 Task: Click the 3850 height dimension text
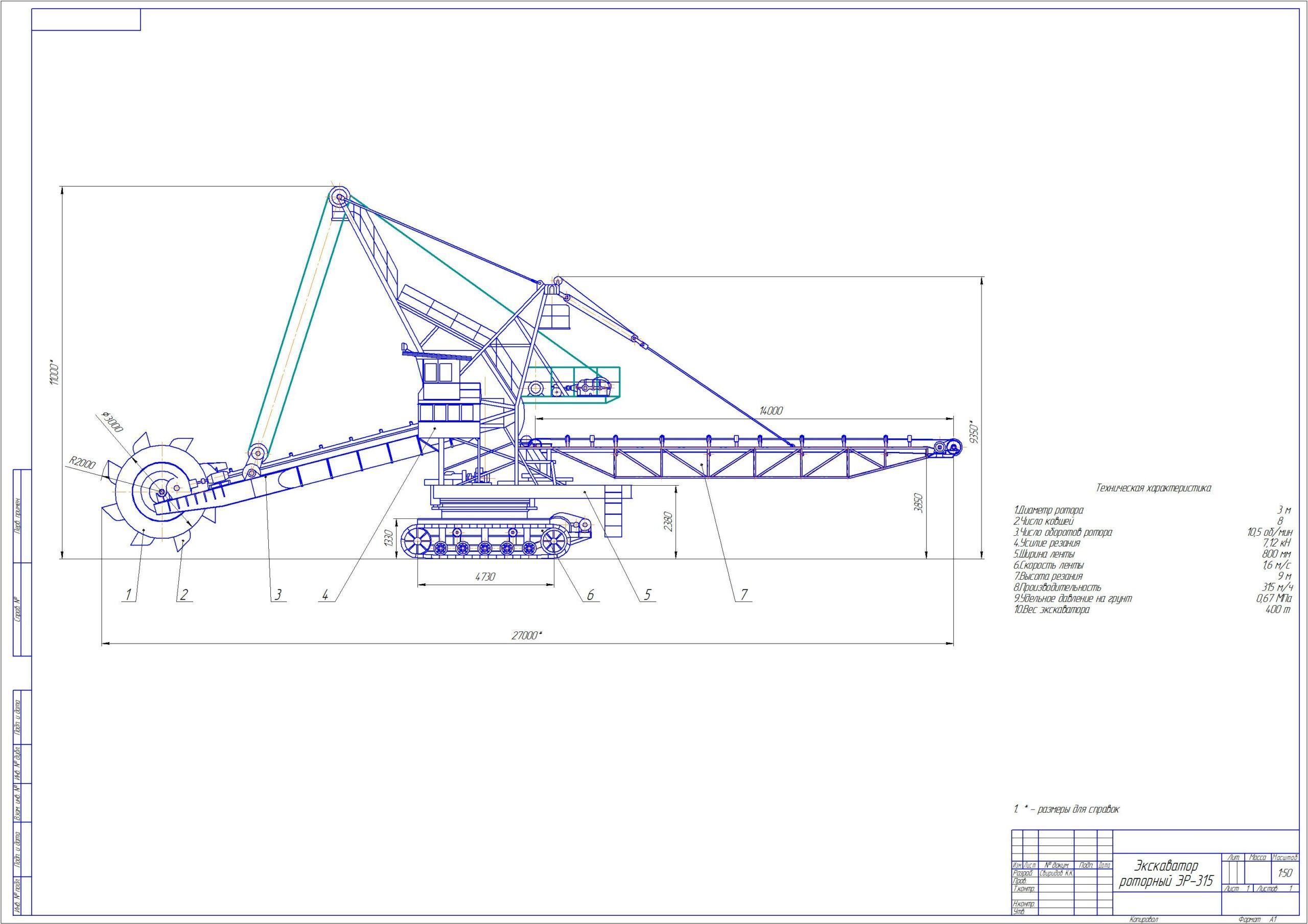tap(918, 503)
